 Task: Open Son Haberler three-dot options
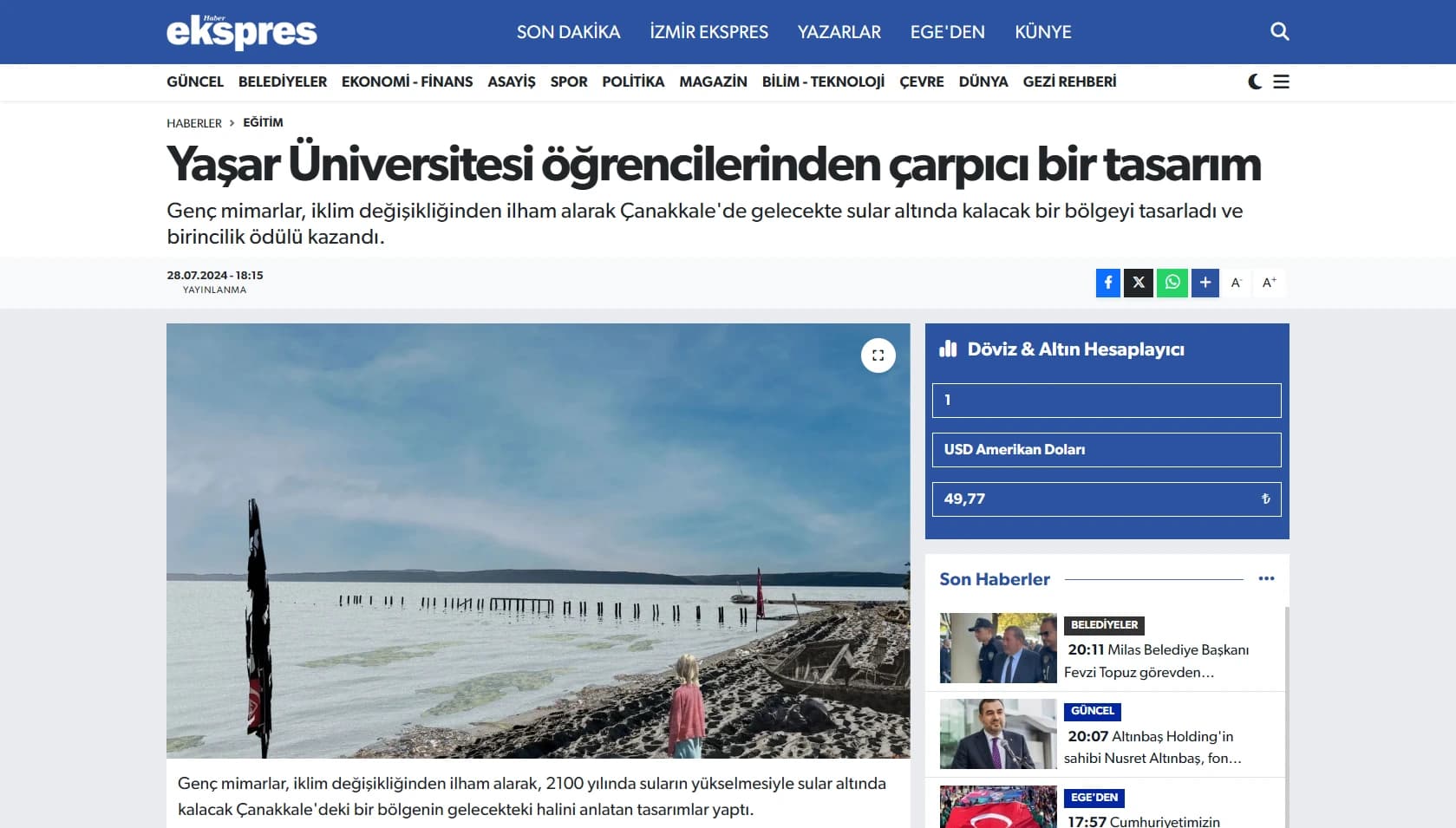pyautogui.click(x=1266, y=578)
